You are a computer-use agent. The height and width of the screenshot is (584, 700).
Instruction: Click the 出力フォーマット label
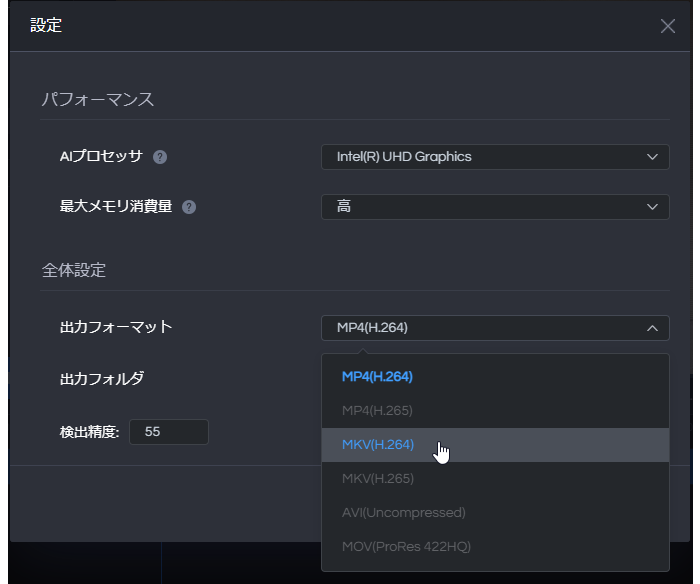click(116, 327)
